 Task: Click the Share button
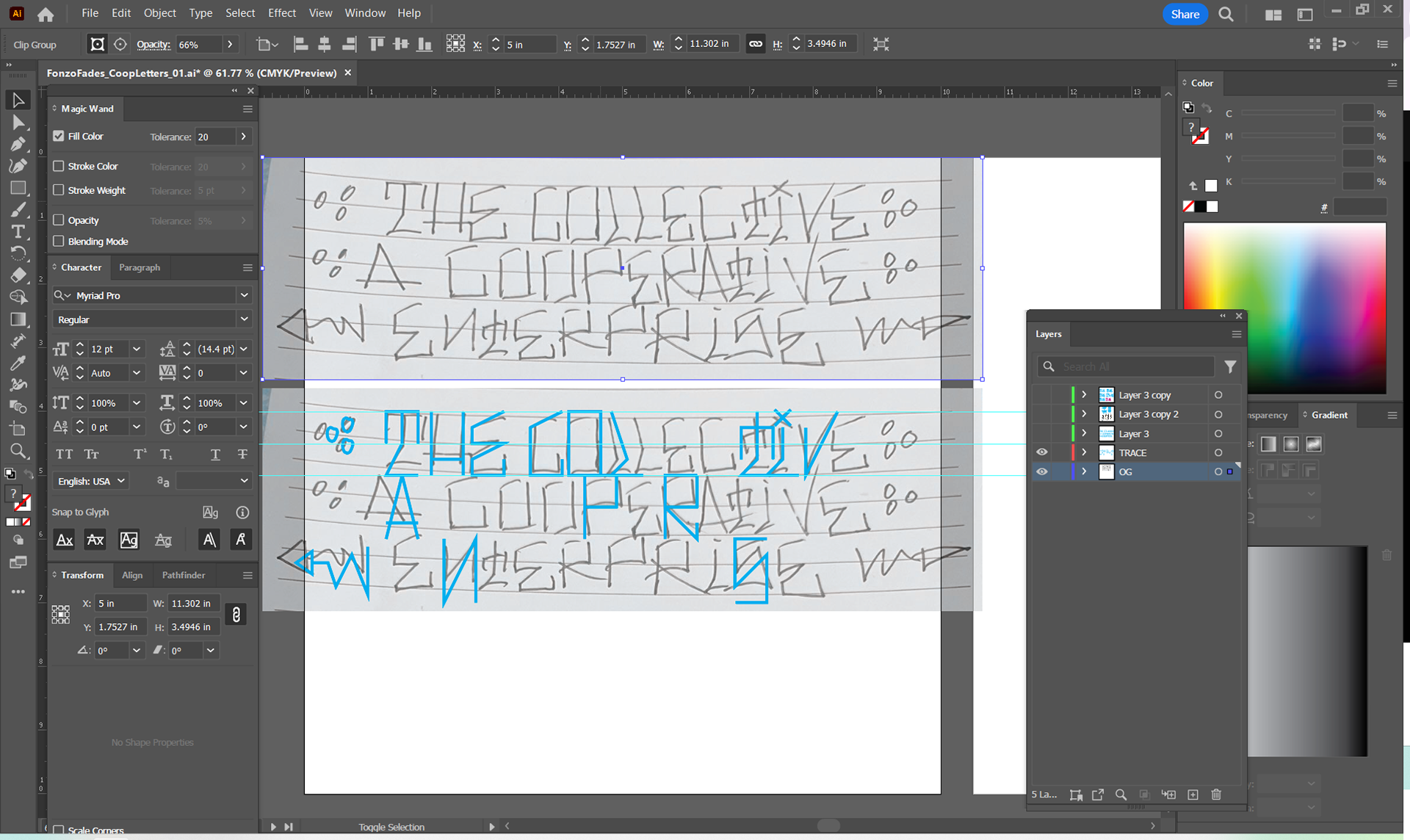coord(1185,14)
